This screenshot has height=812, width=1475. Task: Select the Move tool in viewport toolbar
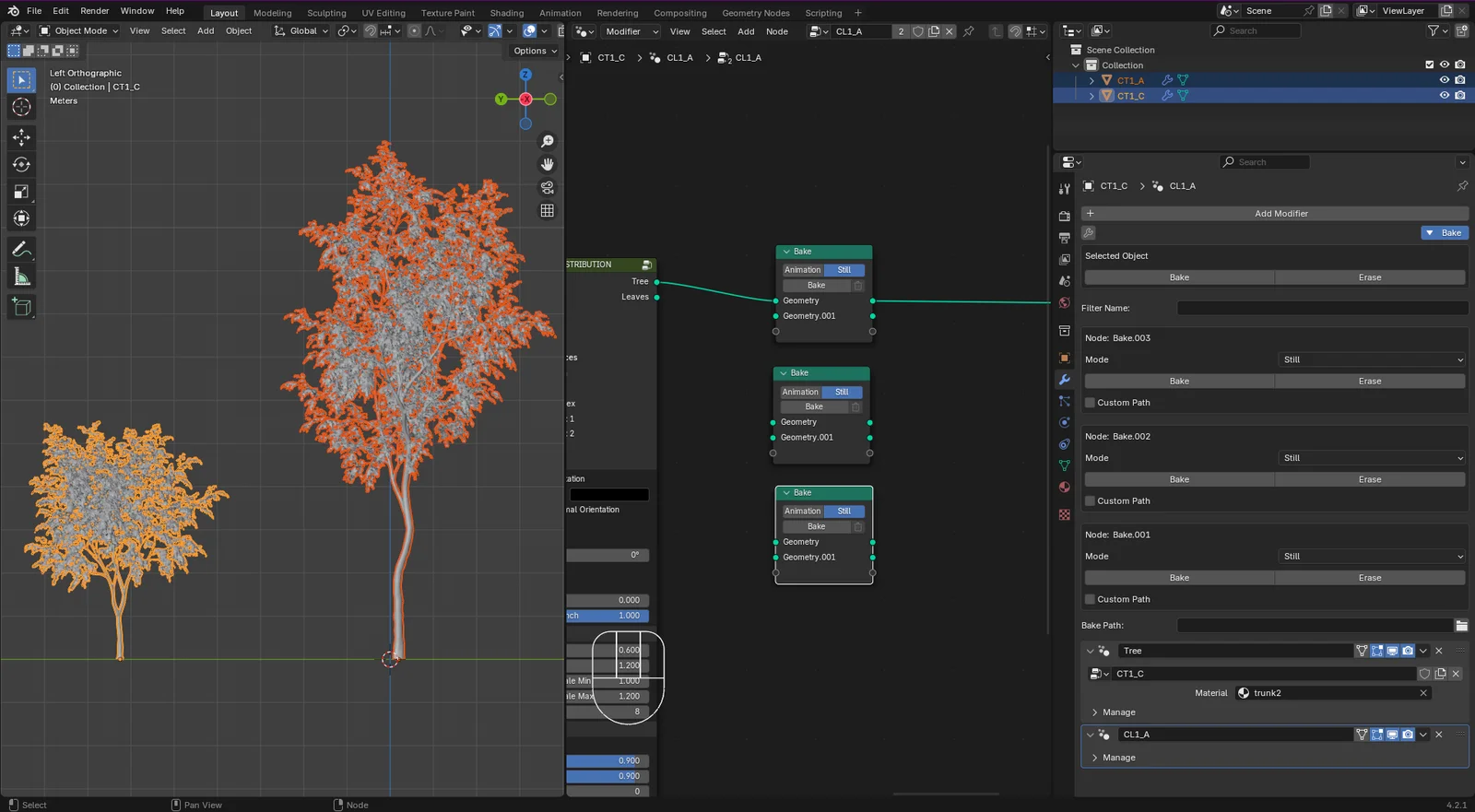point(21,137)
